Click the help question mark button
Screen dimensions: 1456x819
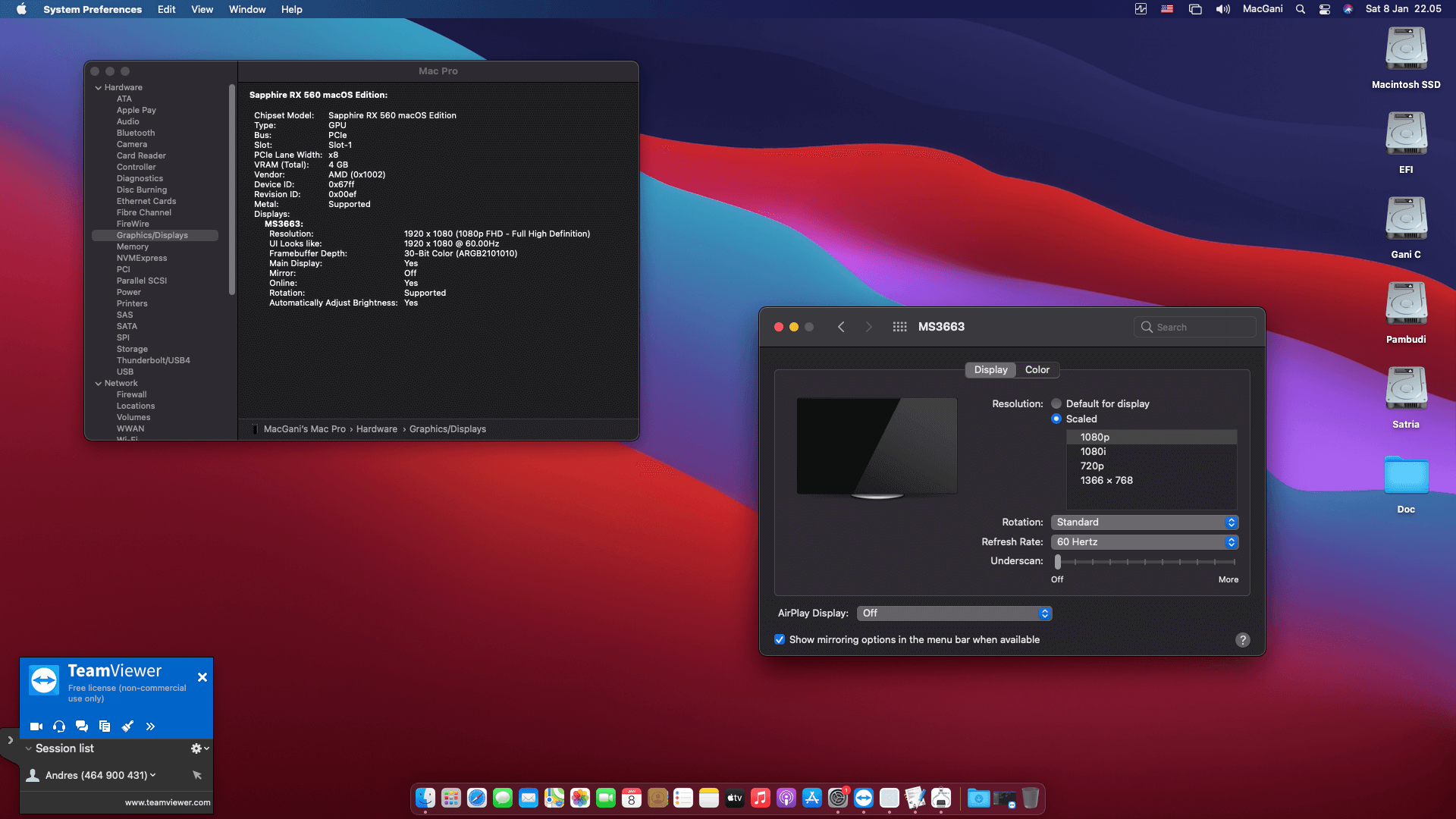pos(1242,639)
